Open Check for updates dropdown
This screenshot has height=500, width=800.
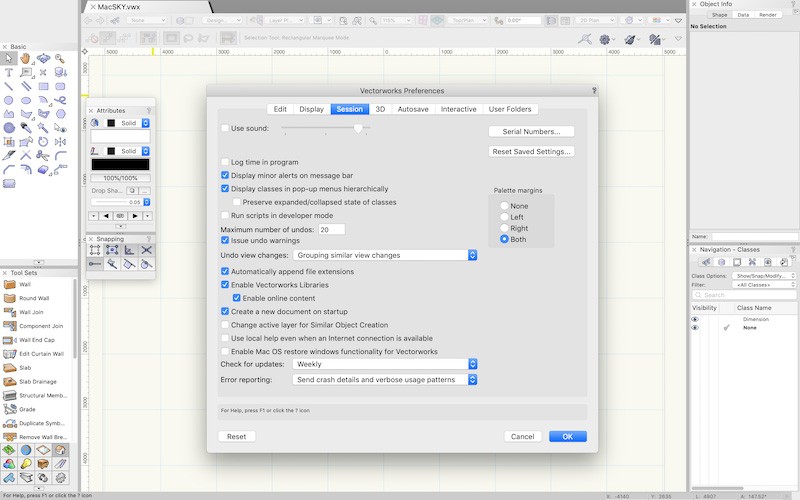click(x=385, y=364)
